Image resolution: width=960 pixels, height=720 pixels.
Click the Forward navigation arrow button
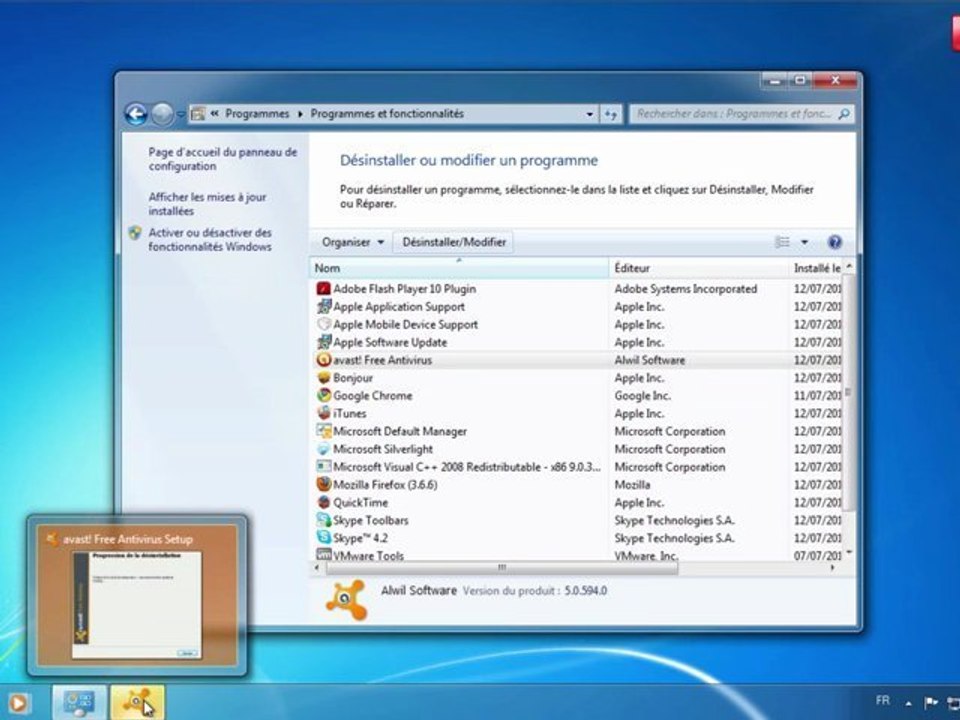point(162,114)
